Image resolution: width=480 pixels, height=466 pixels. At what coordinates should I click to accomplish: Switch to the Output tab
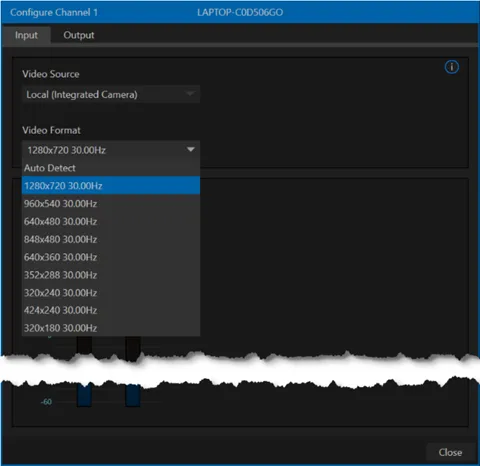[79, 35]
